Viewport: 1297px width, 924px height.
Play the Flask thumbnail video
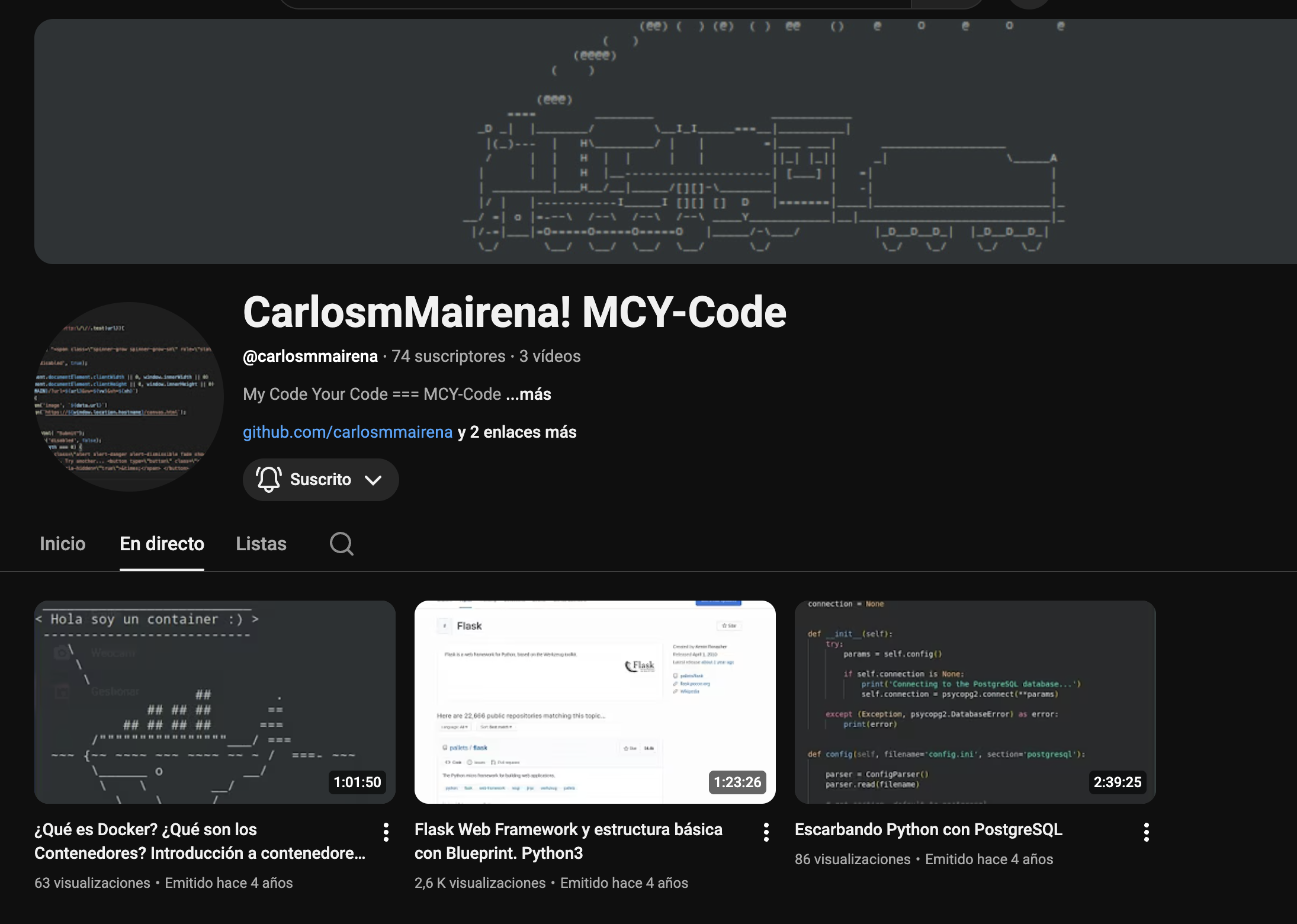(x=595, y=702)
